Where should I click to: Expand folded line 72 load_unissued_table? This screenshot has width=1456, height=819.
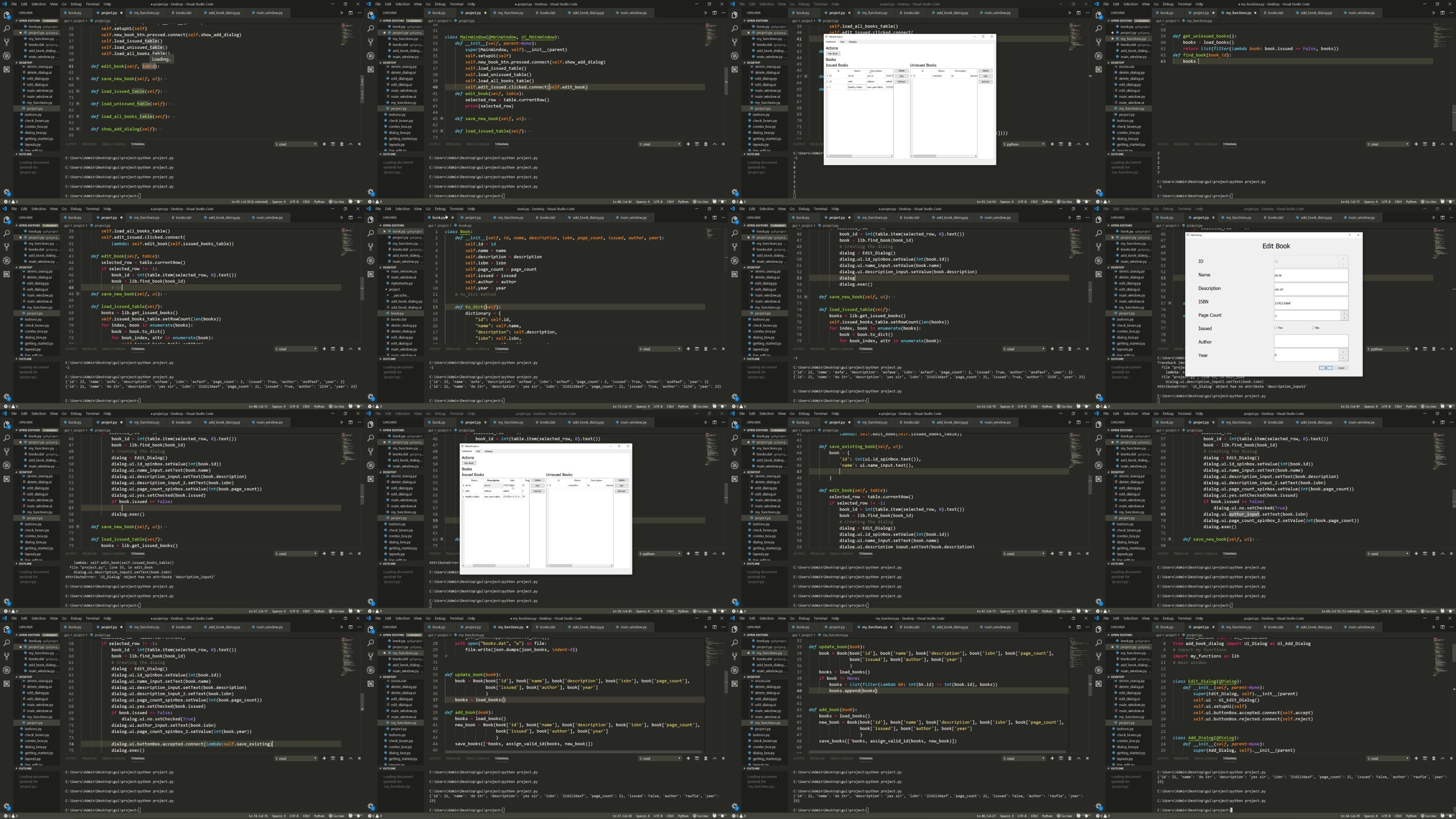coord(77,104)
